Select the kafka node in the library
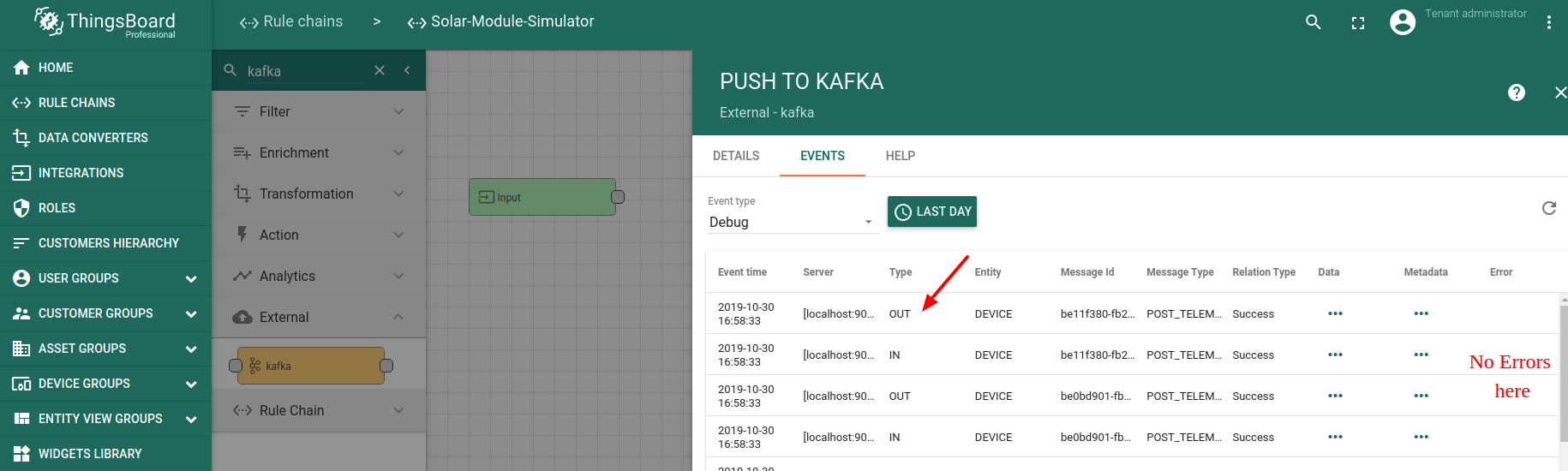 click(x=311, y=366)
